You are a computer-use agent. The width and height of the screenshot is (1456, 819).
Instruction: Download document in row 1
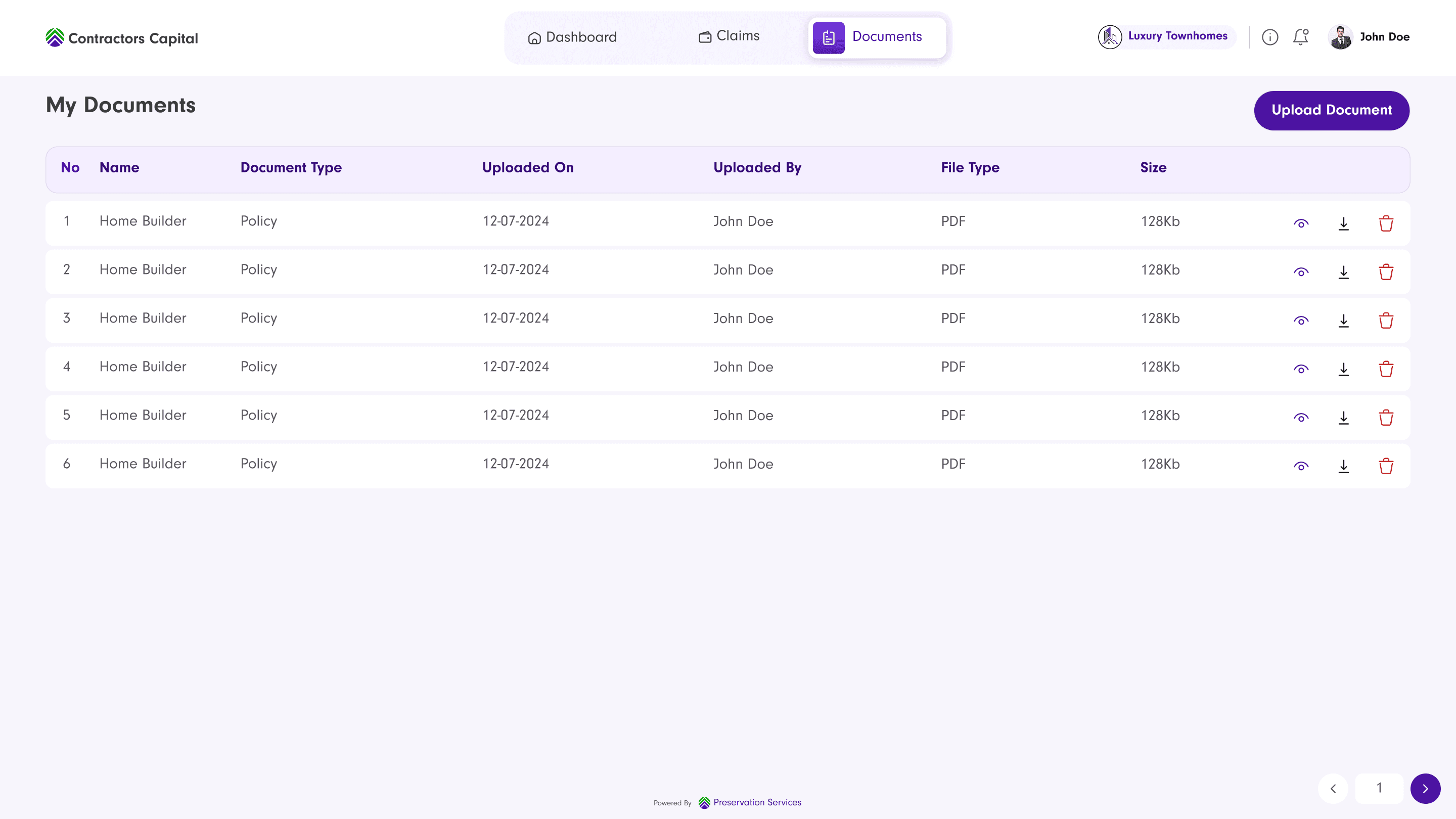[1344, 224]
